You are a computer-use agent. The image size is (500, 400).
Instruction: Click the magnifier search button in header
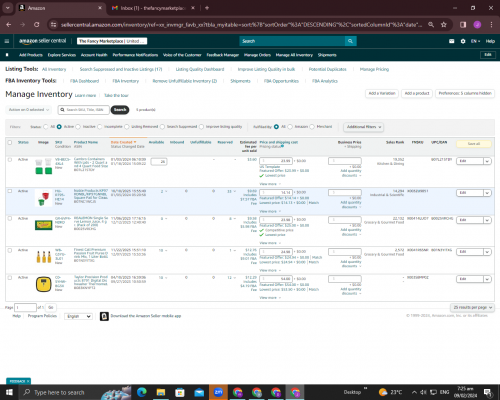[x=350, y=41]
